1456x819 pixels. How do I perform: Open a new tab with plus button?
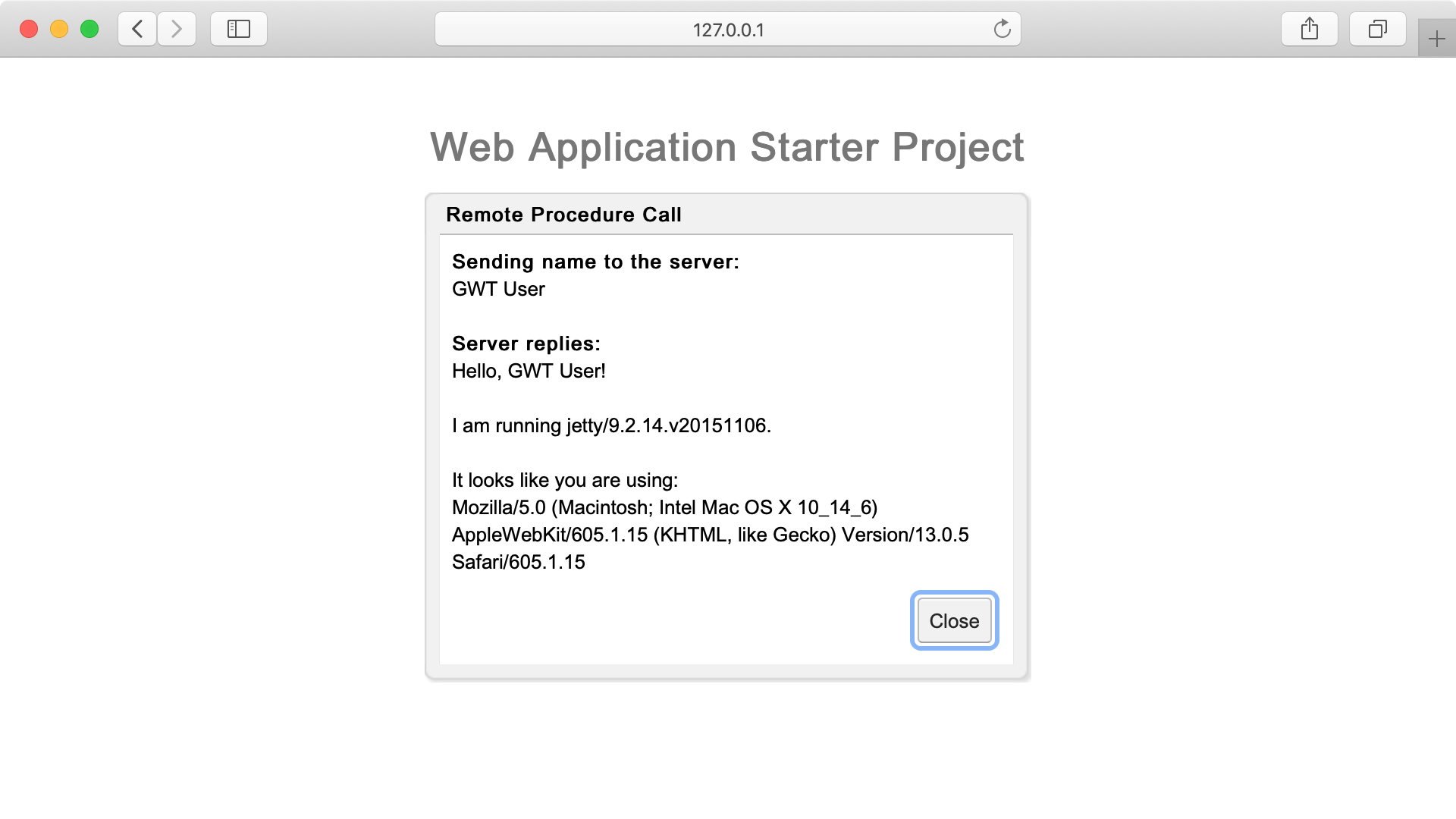1437,39
